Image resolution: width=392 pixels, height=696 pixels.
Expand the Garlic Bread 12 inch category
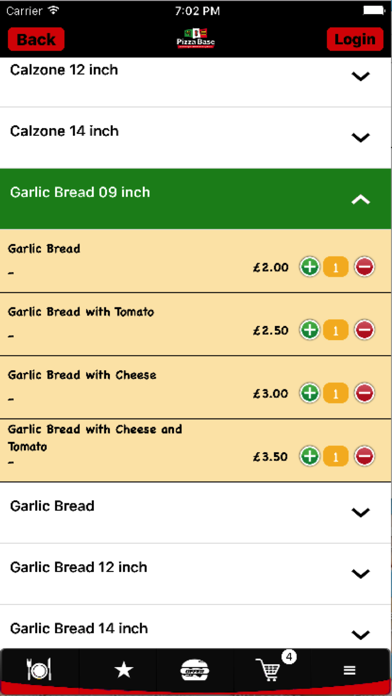tap(196, 573)
